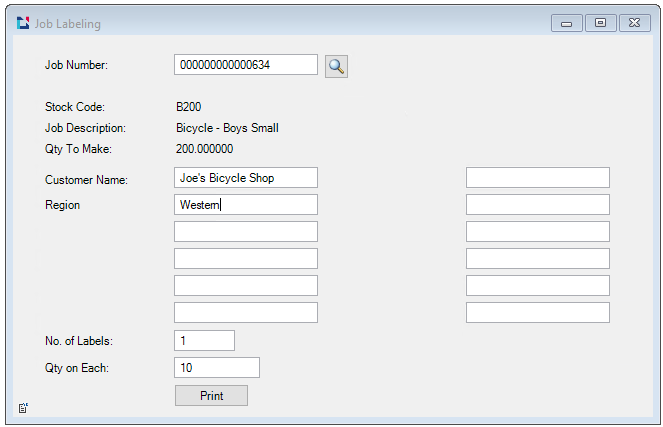Click the B200 stock code value
The height and width of the screenshot is (427, 663).
coord(189,107)
